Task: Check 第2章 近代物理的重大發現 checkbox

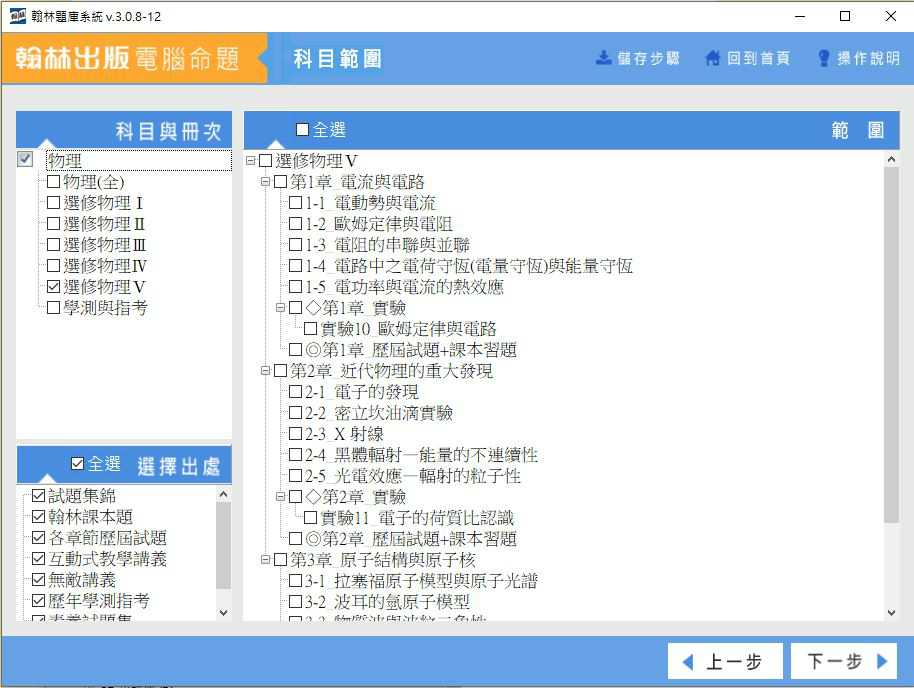Action: tap(280, 370)
